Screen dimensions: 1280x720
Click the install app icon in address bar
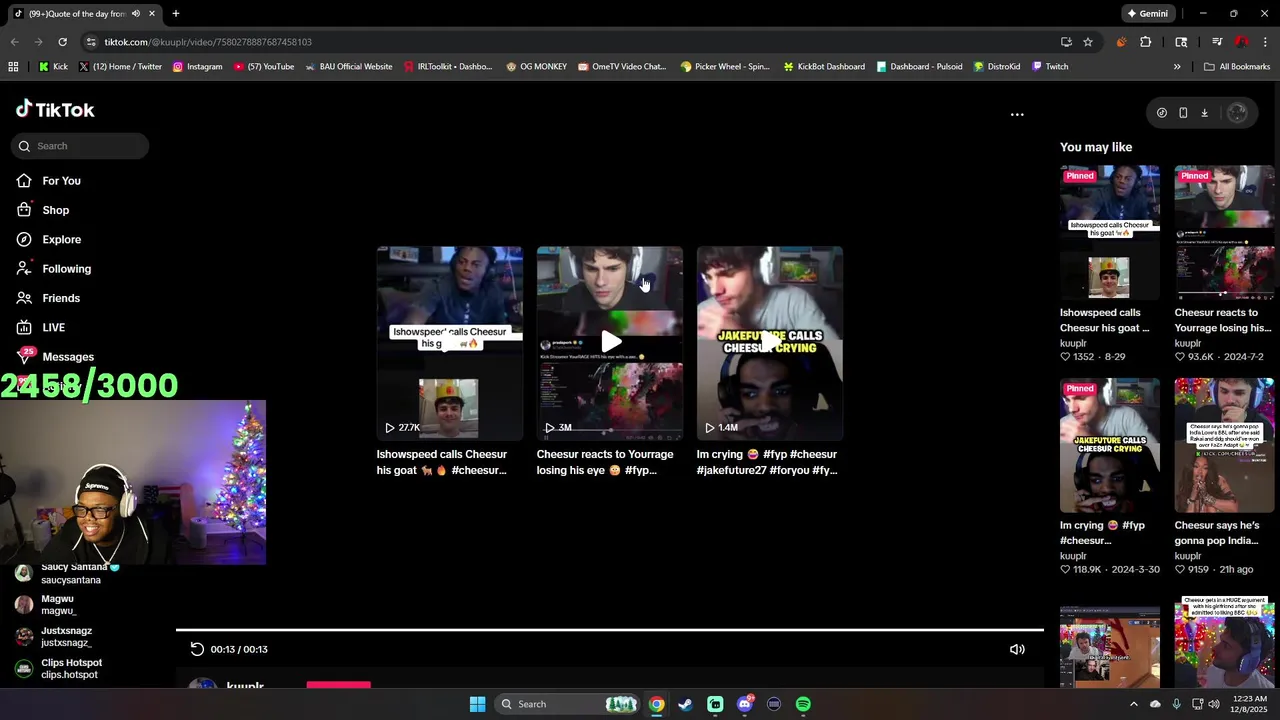pos(1066,42)
